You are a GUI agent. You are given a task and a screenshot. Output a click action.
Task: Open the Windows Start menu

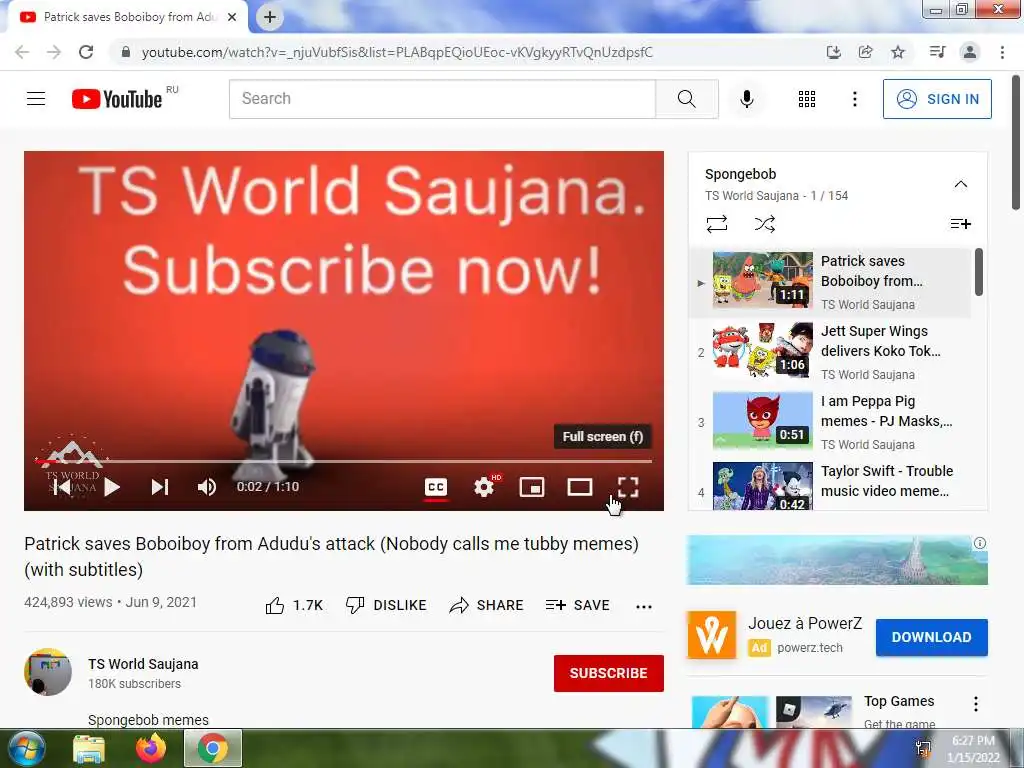coord(26,749)
